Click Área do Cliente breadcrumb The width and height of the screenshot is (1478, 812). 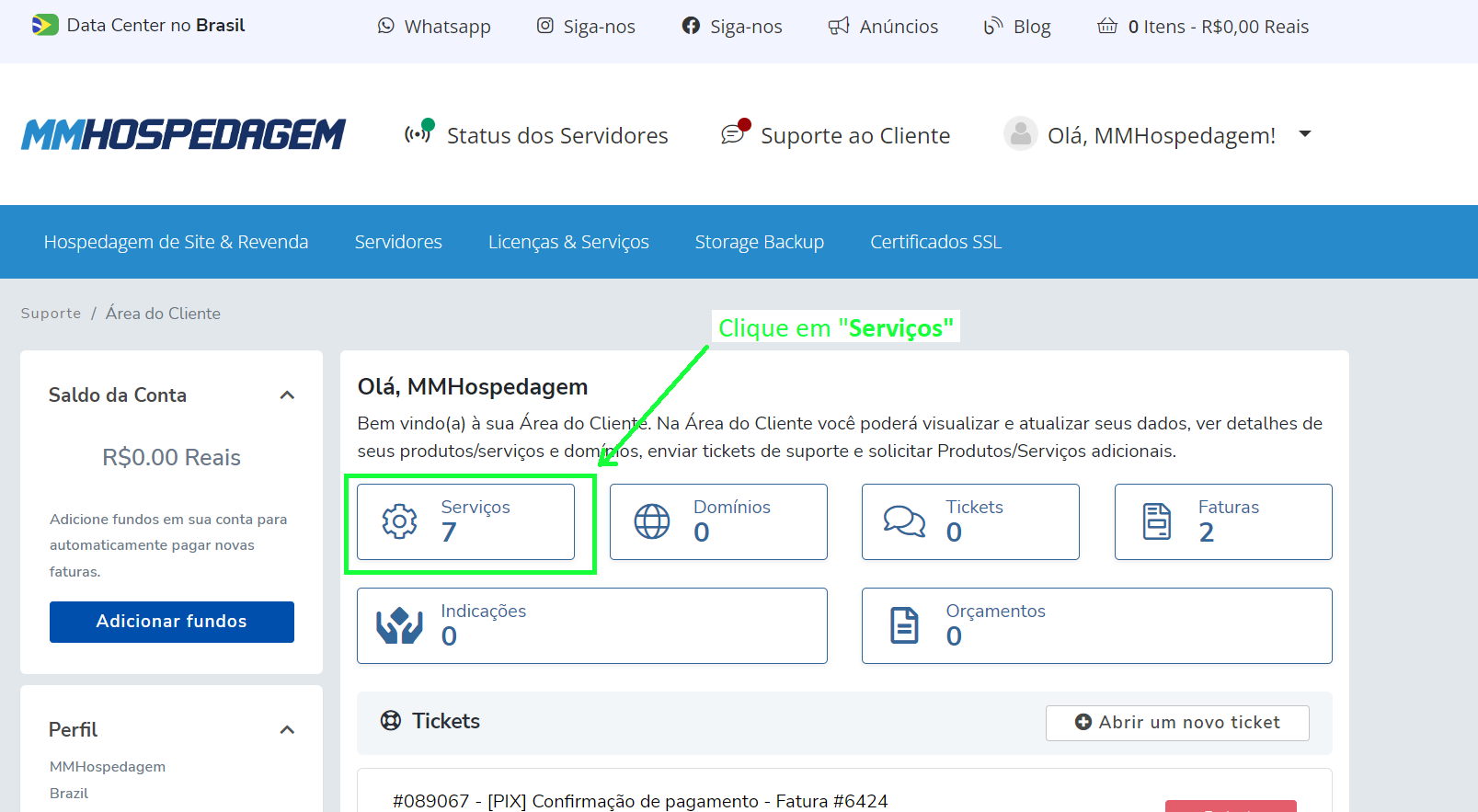click(x=163, y=314)
